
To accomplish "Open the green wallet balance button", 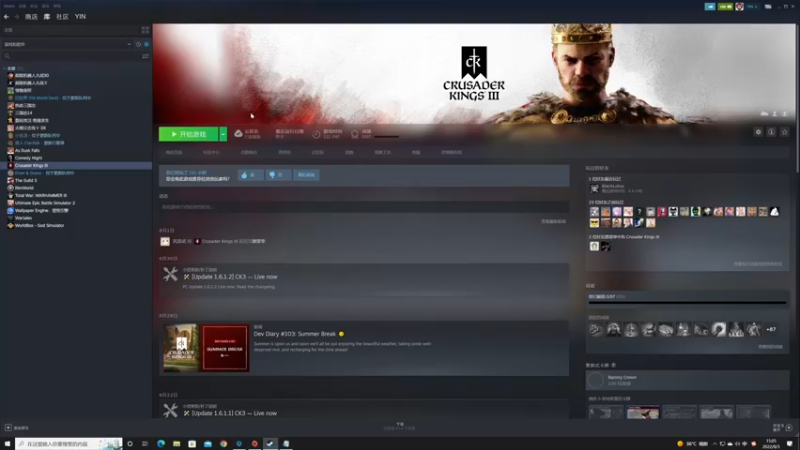I will (725, 7).
